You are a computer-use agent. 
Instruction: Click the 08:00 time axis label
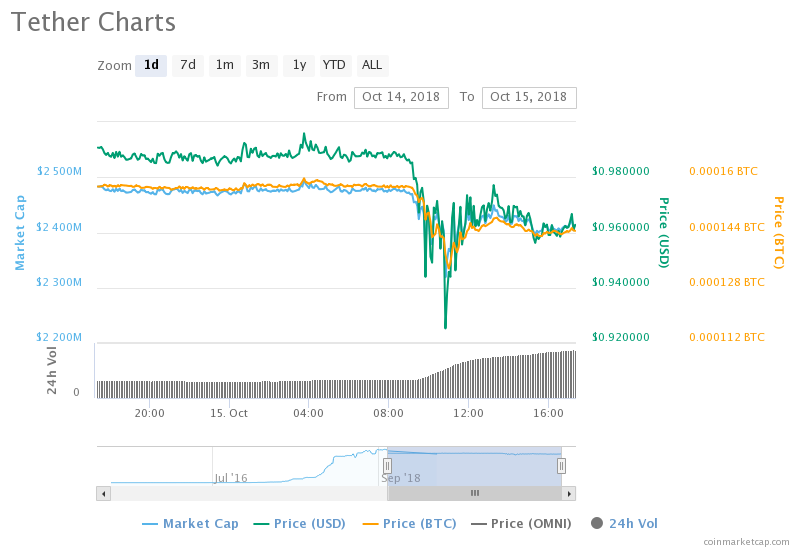[x=388, y=413]
